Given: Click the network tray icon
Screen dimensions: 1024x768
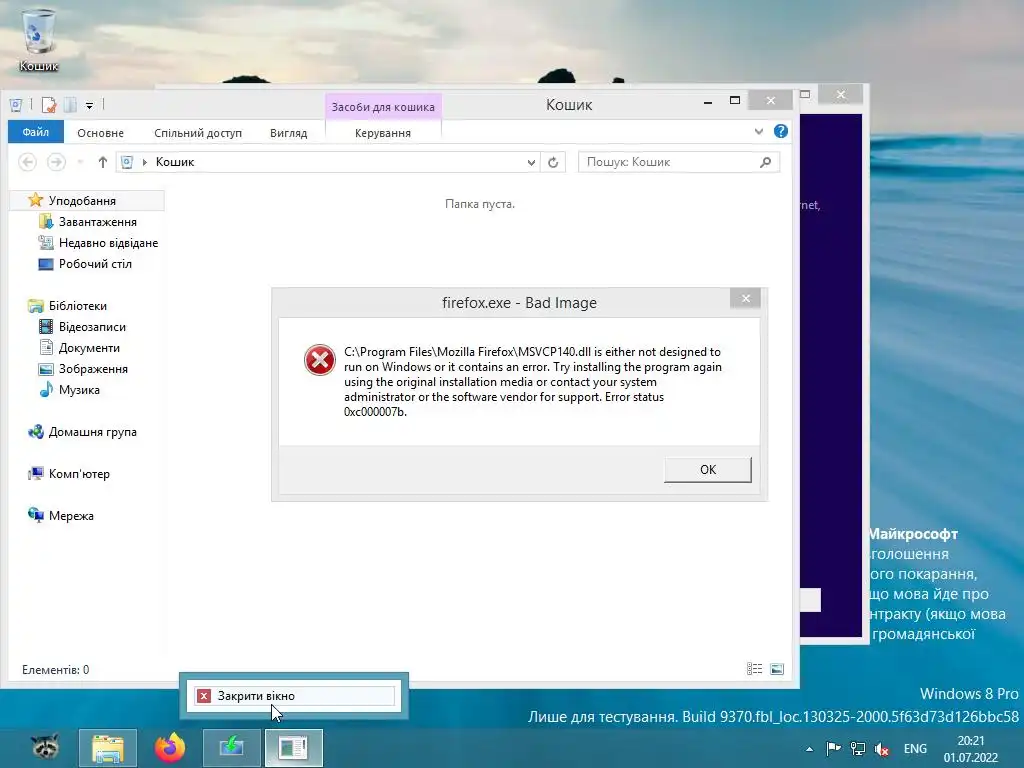Looking at the screenshot, I should point(857,748).
